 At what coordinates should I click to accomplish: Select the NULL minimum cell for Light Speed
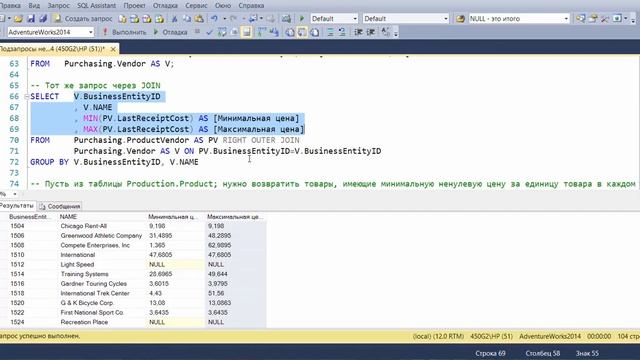click(x=176, y=264)
